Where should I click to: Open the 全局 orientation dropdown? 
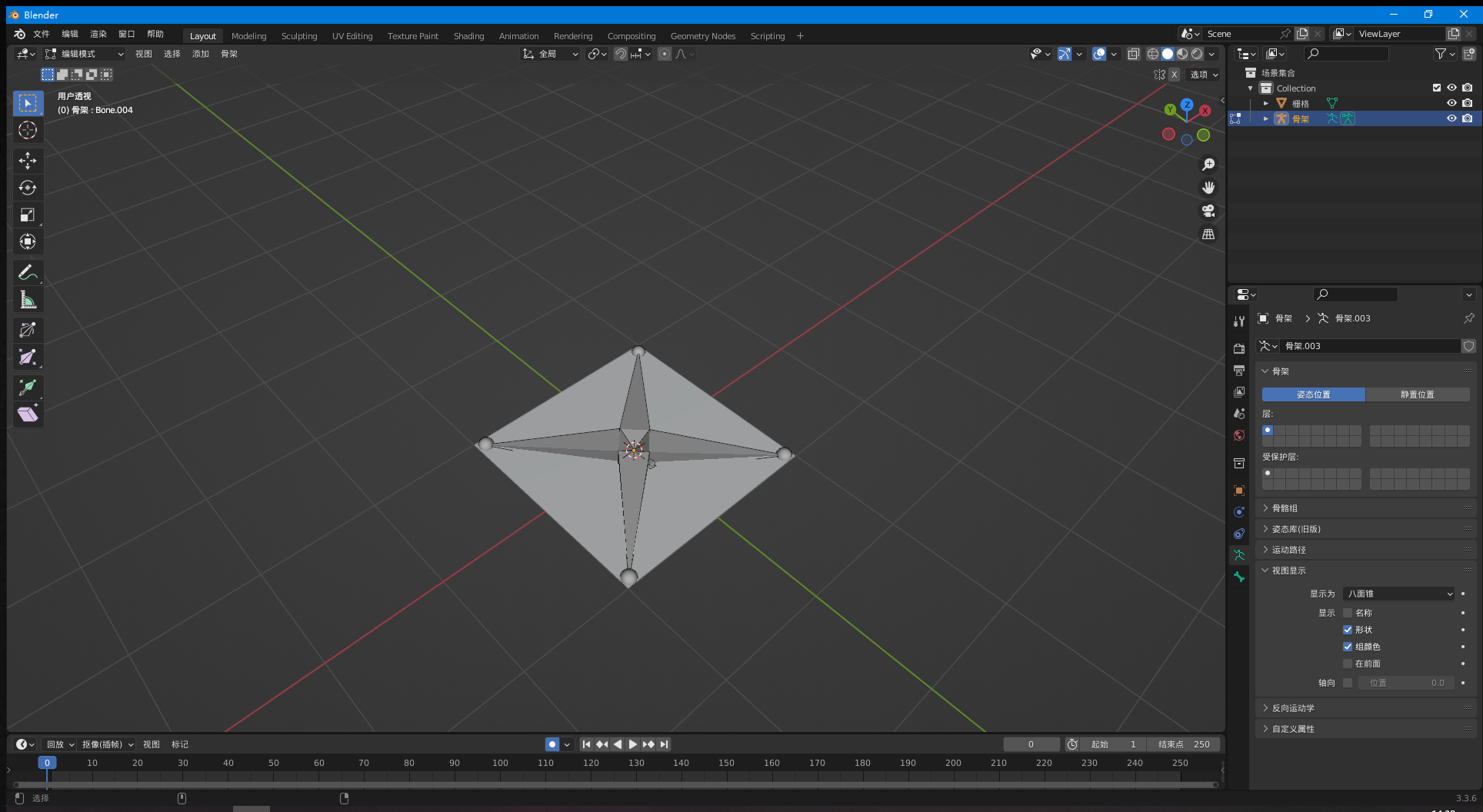click(x=550, y=54)
